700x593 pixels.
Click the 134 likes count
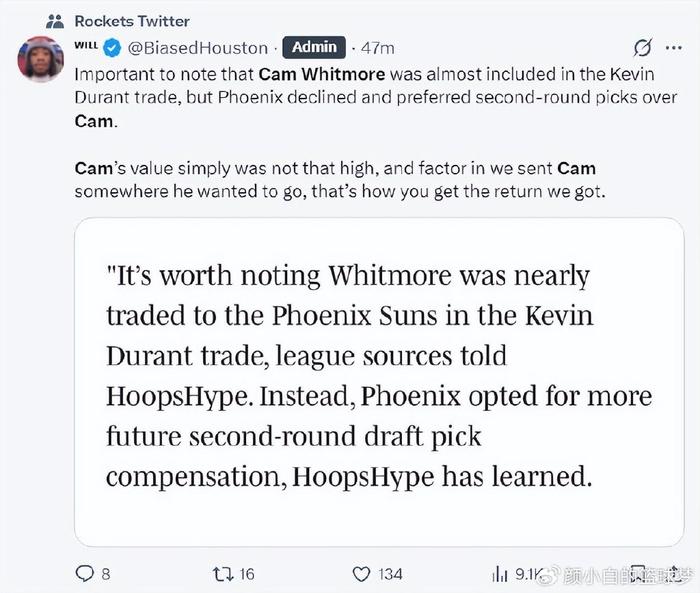pos(390,573)
